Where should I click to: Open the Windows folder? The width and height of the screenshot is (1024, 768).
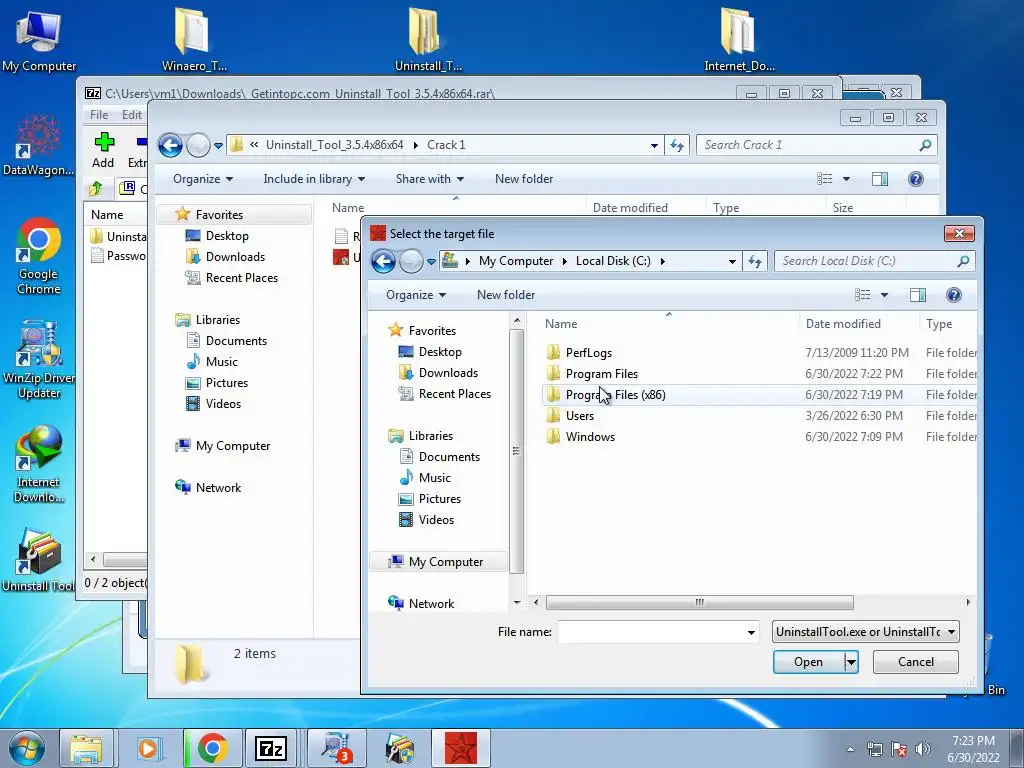[x=590, y=436]
